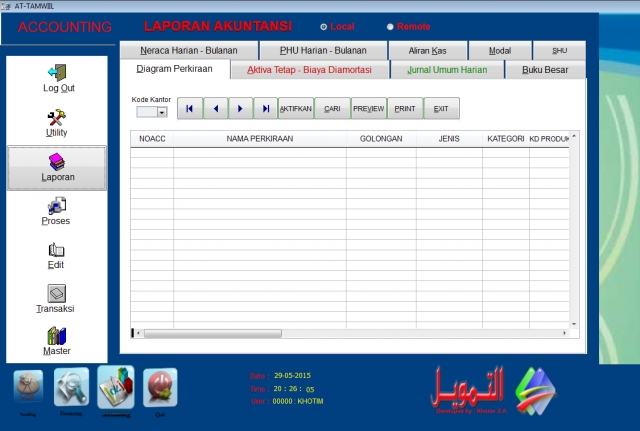
Task: Select the Laporan books icon
Action: pos(57,162)
